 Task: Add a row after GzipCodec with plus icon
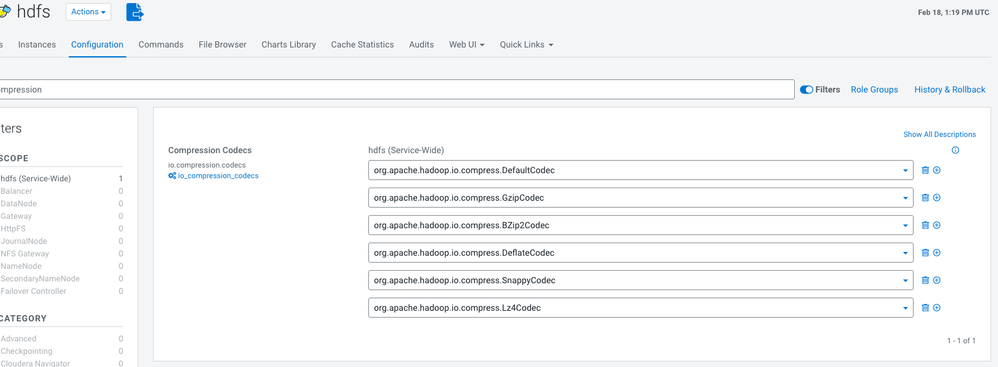click(x=937, y=198)
